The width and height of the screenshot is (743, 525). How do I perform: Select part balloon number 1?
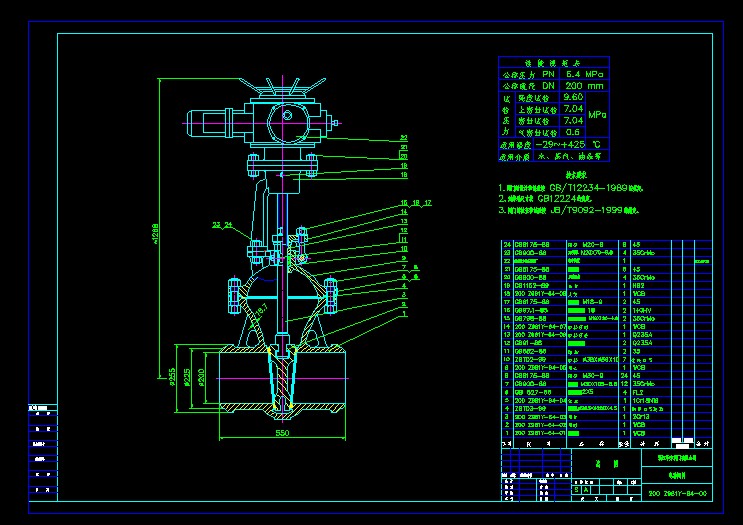(x=404, y=314)
